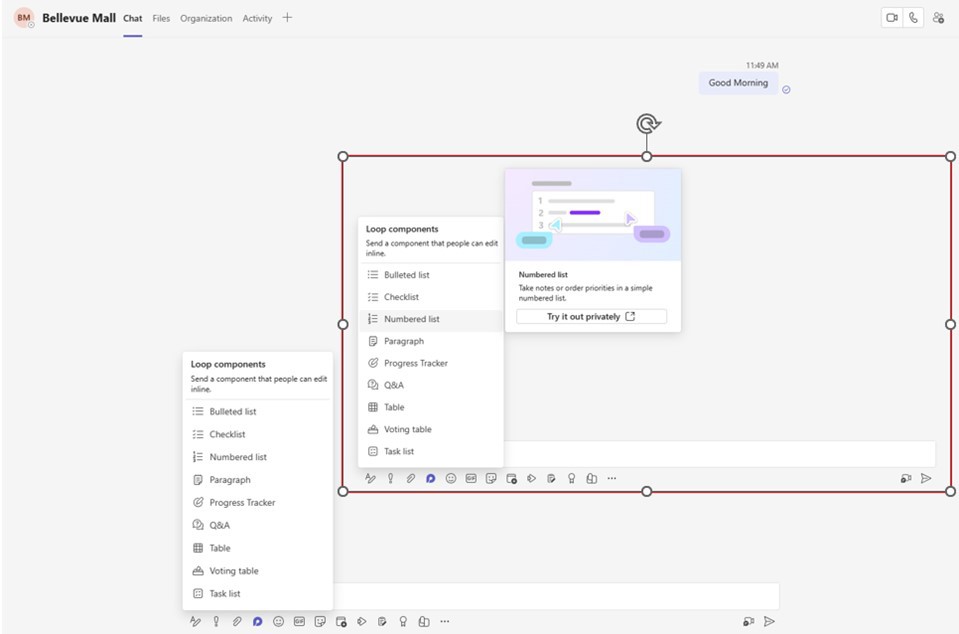This screenshot has height=634, width=959.
Task: Click the Try it out privately button
Action: (x=591, y=316)
